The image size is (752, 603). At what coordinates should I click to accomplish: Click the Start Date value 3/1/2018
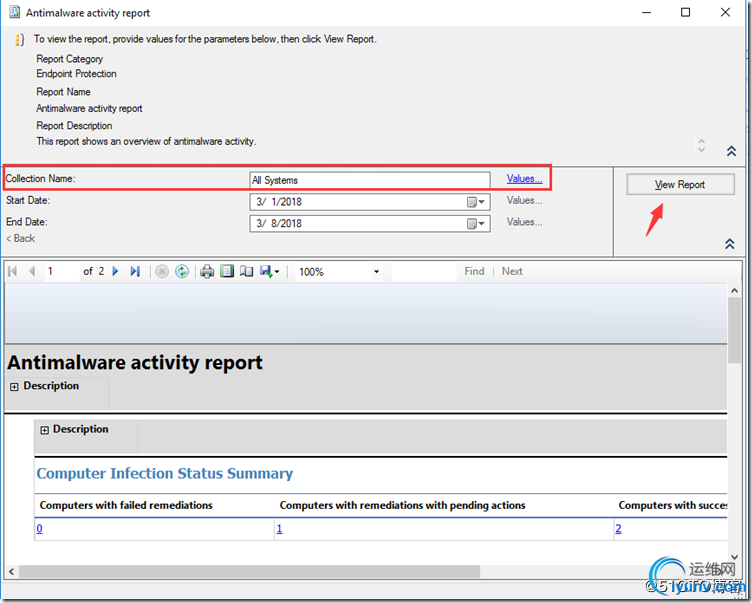click(279, 202)
